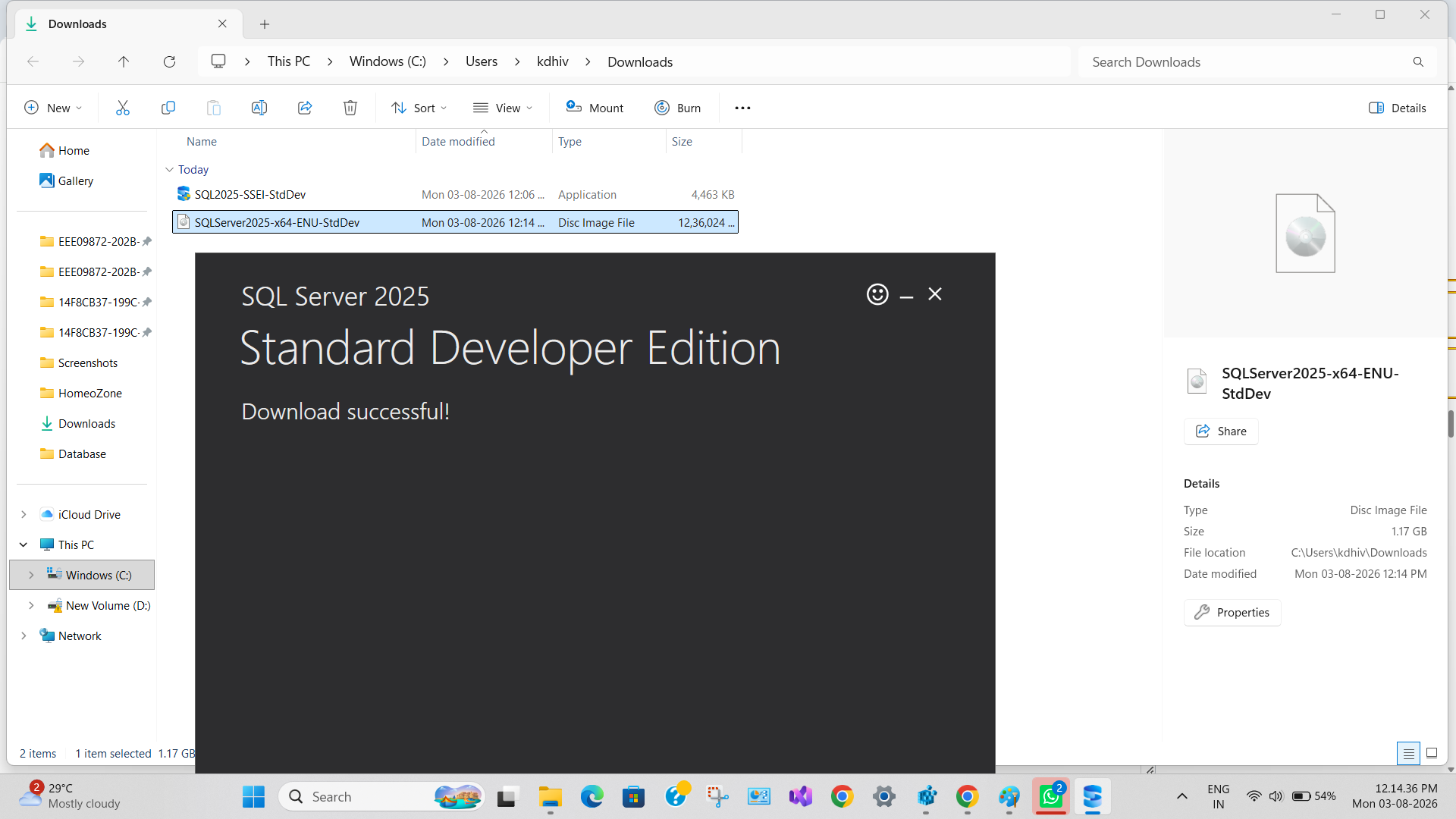
Task: Expand Windows (C:) tree node
Action: click(31, 576)
